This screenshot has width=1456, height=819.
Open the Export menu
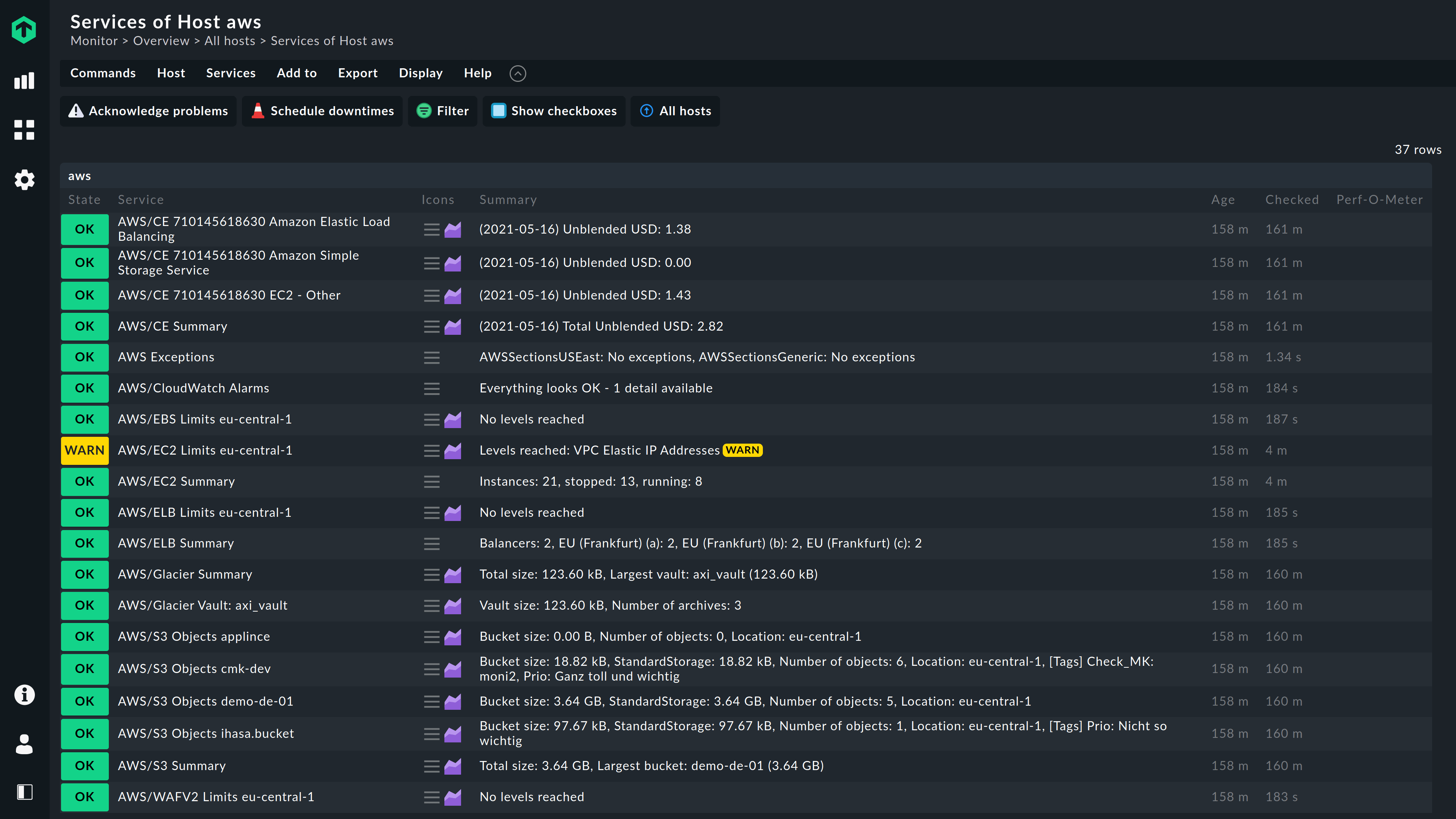[358, 74]
